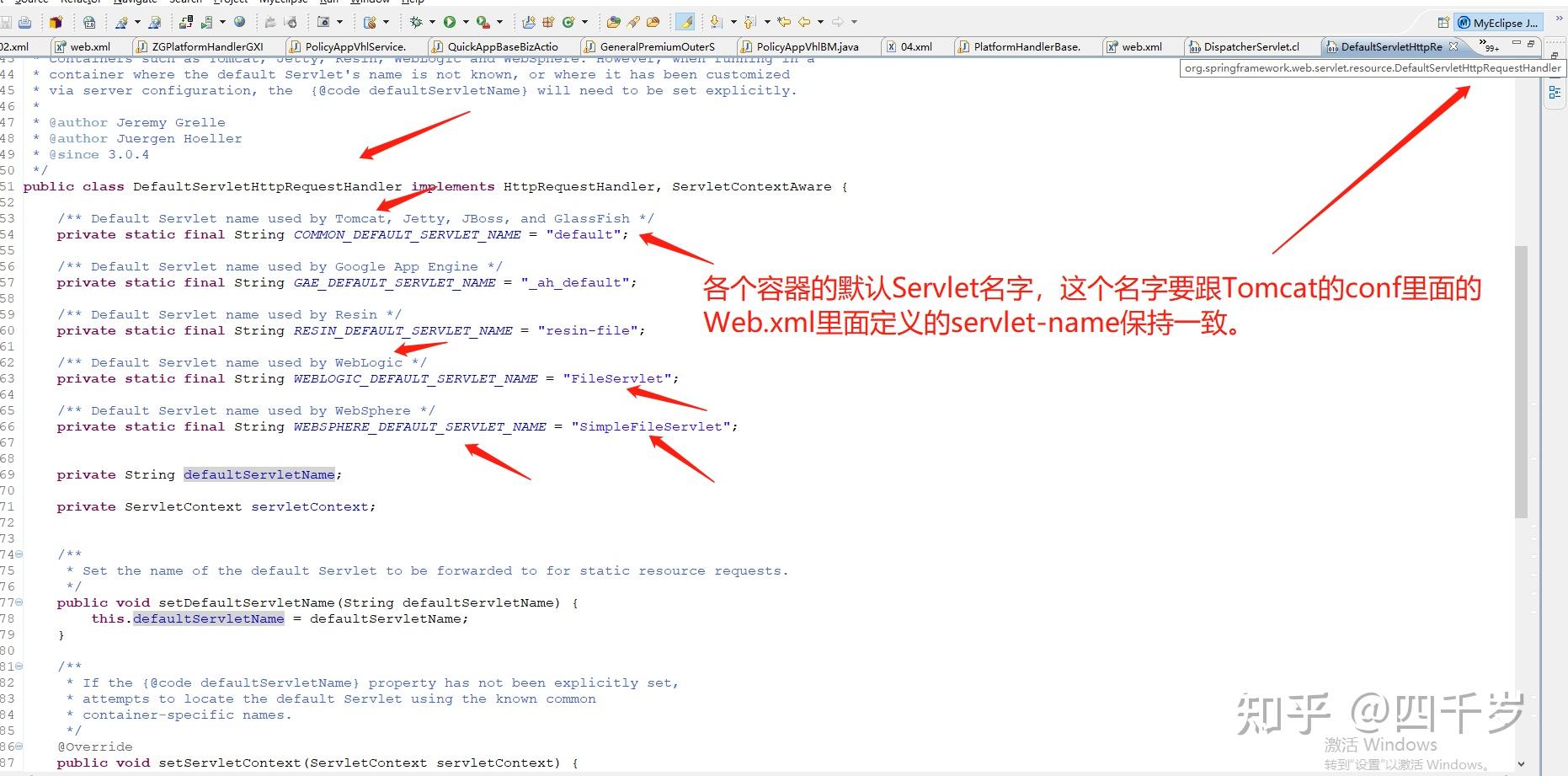Collapse the setDefaultServletName method fold
Screen dimensions: 1568x776
(x=19, y=602)
